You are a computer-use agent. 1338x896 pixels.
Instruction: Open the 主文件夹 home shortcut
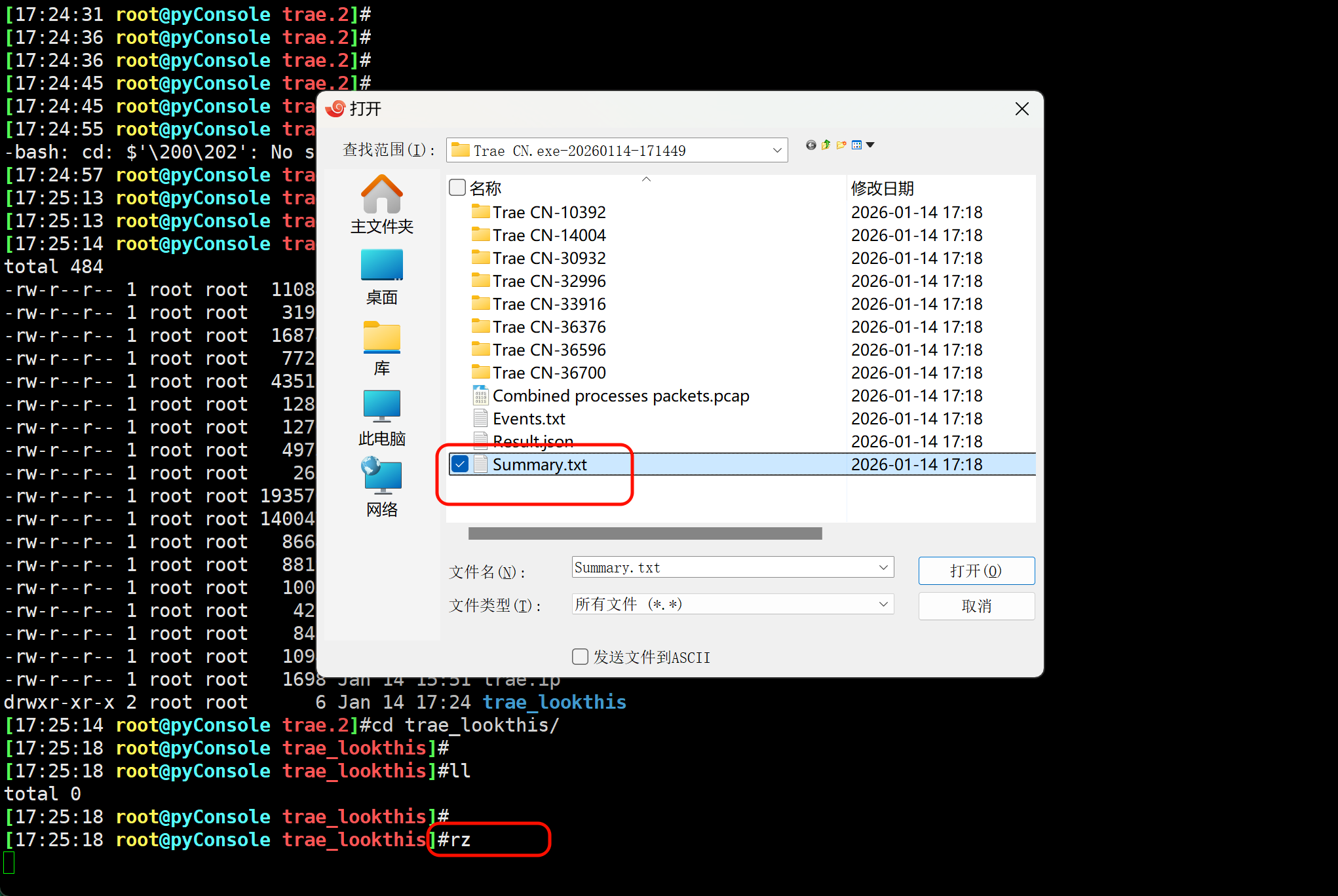click(381, 204)
